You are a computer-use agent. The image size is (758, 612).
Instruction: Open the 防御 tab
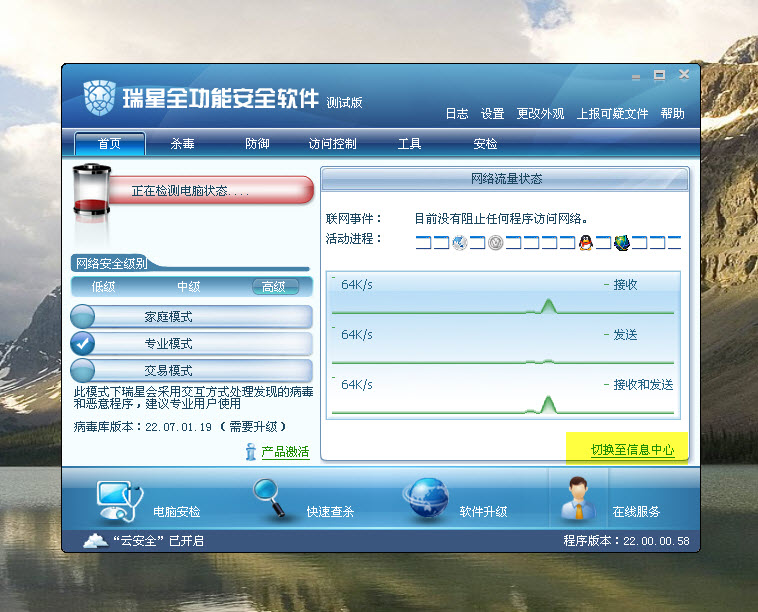(257, 144)
